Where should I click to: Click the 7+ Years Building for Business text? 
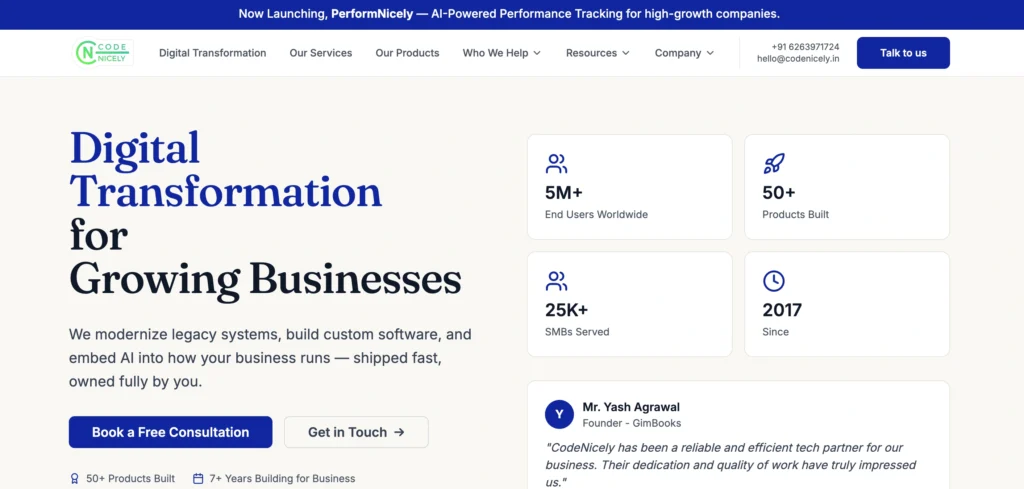pyautogui.click(x=282, y=479)
